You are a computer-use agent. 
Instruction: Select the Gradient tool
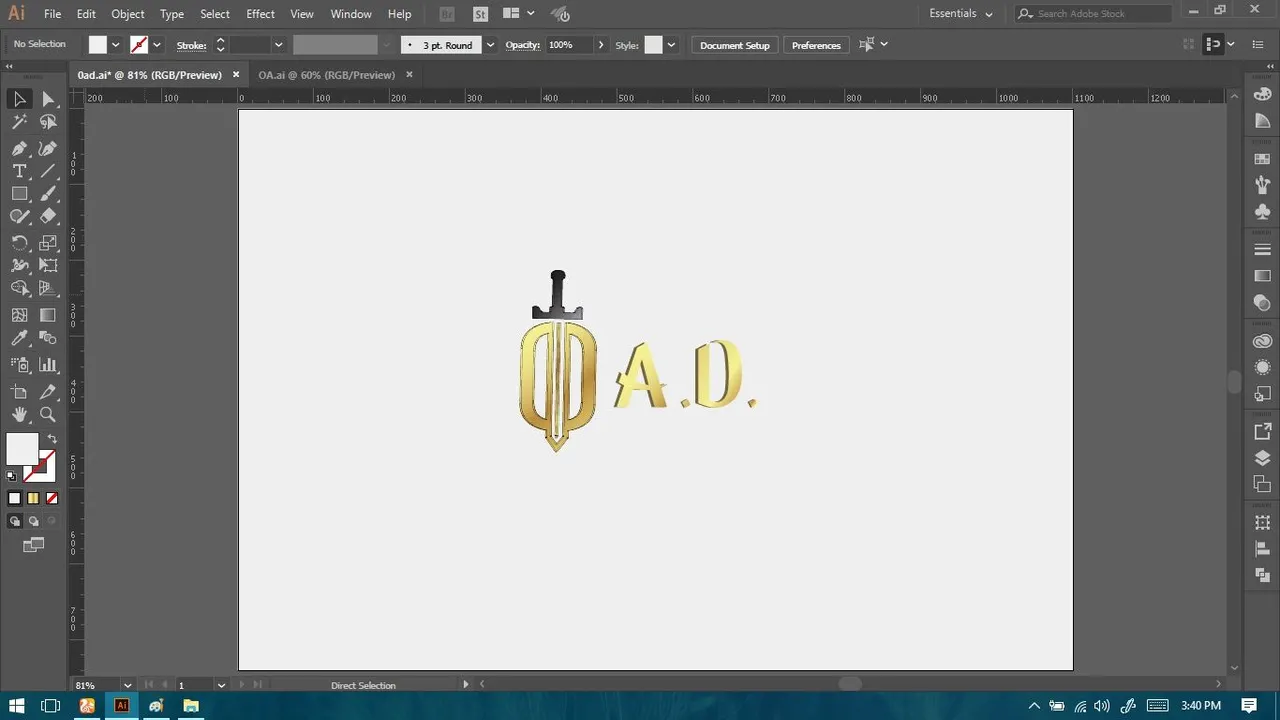click(48, 315)
